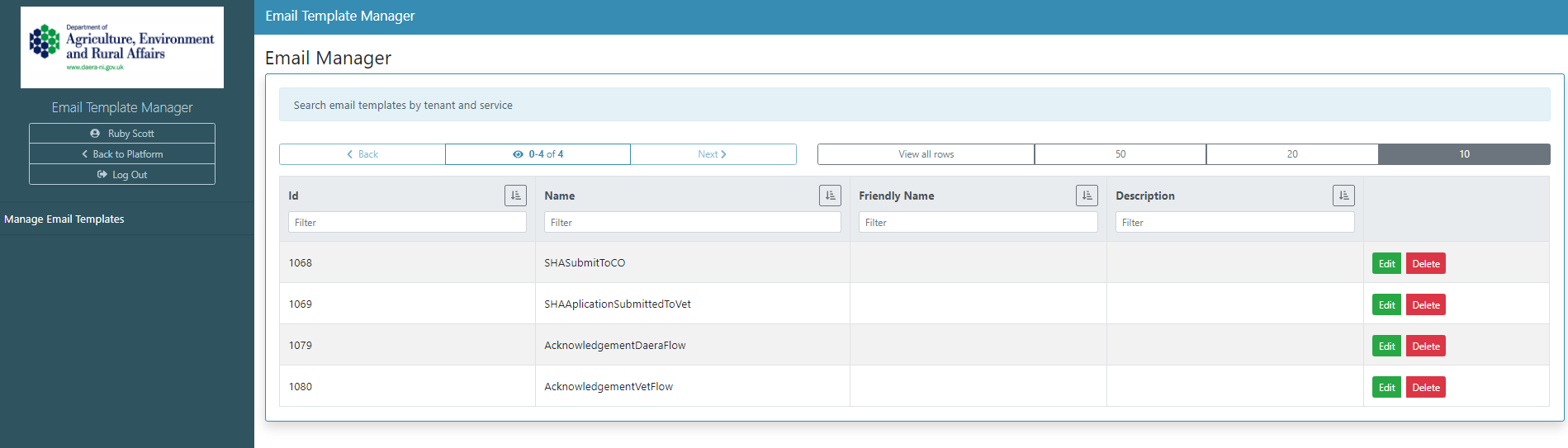Select 20 rows per page
The image size is (1568, 448).
1292,154
